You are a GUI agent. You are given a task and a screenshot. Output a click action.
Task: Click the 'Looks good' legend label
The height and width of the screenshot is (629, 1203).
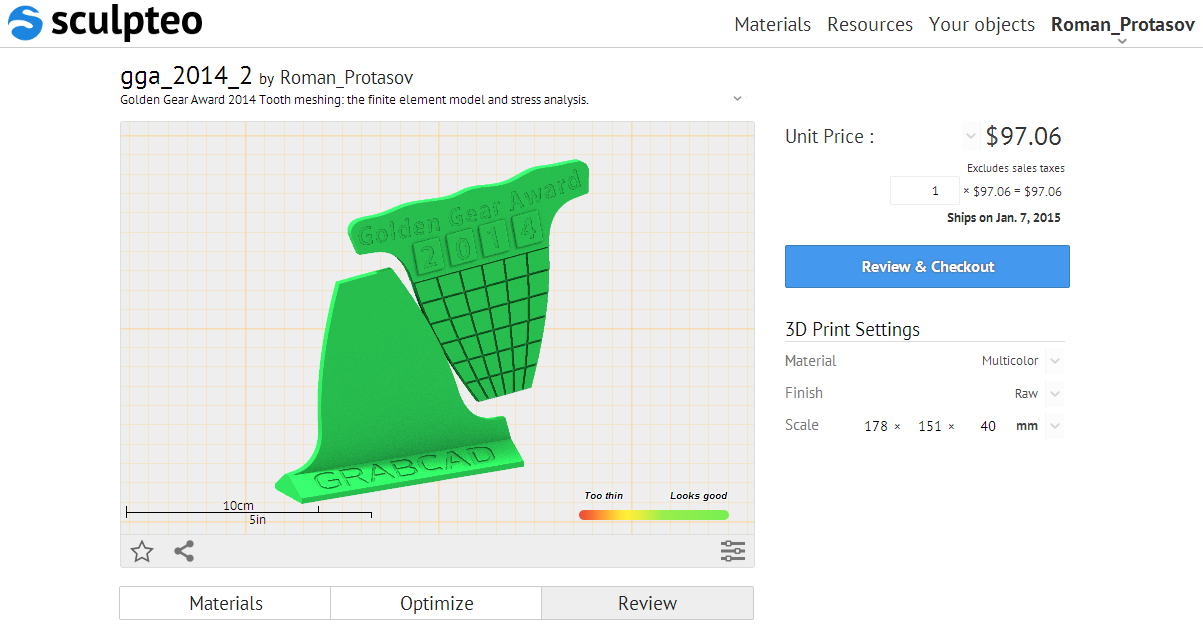[x=699, y=496]
